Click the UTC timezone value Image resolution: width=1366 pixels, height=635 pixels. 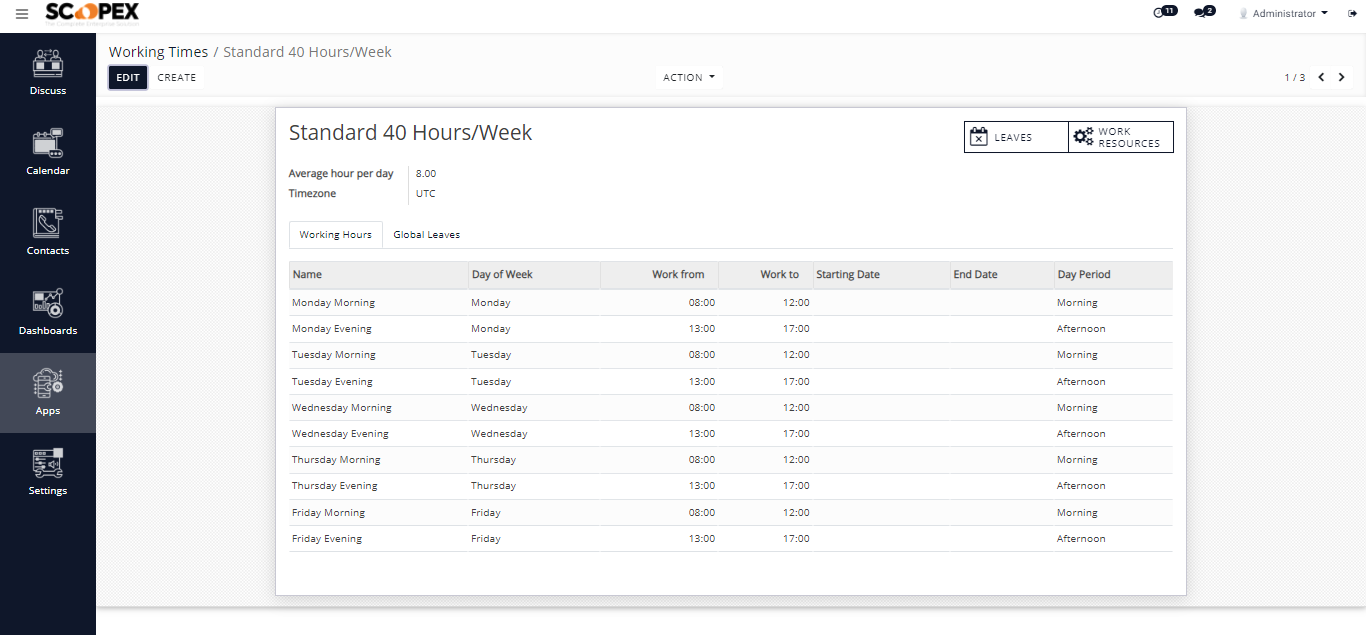click(x=426, y=194)
